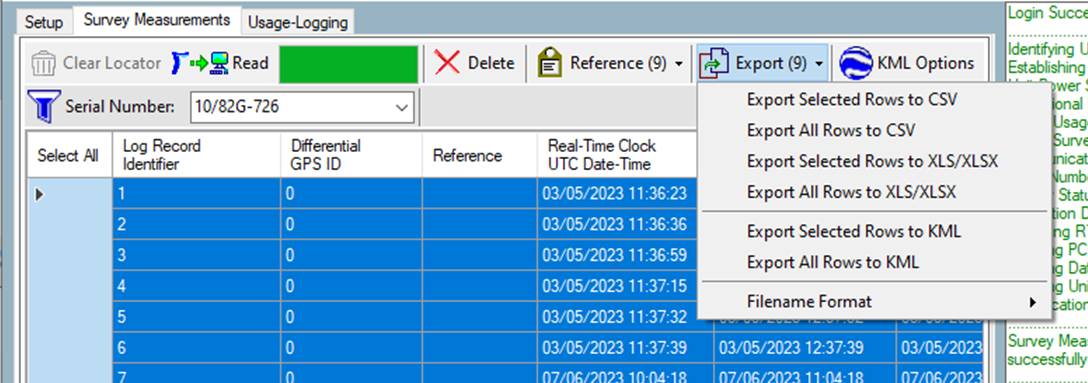Switch to the Setup tab
The height and width of the screenshot is (383, 1088).
(44, 22)
